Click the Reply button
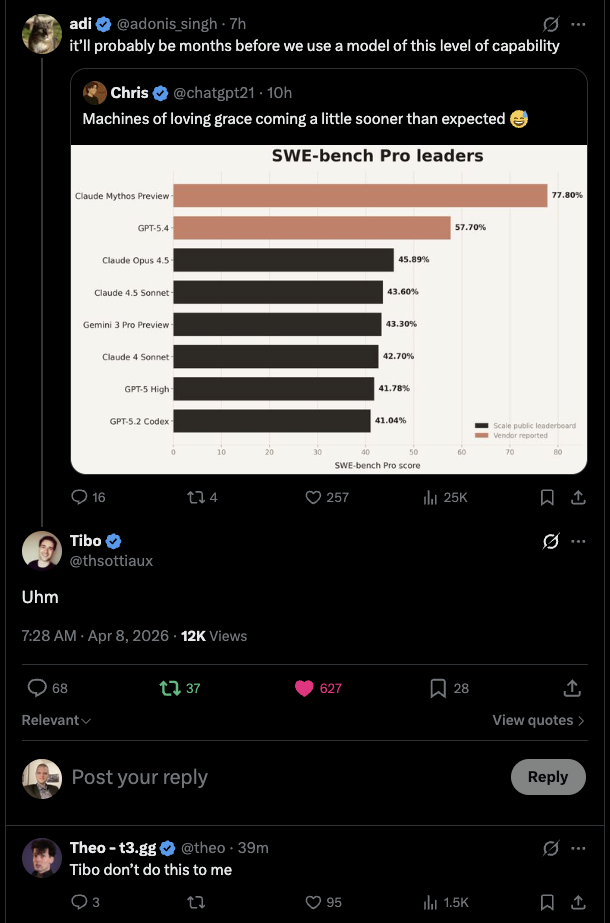 pos(548,776)
